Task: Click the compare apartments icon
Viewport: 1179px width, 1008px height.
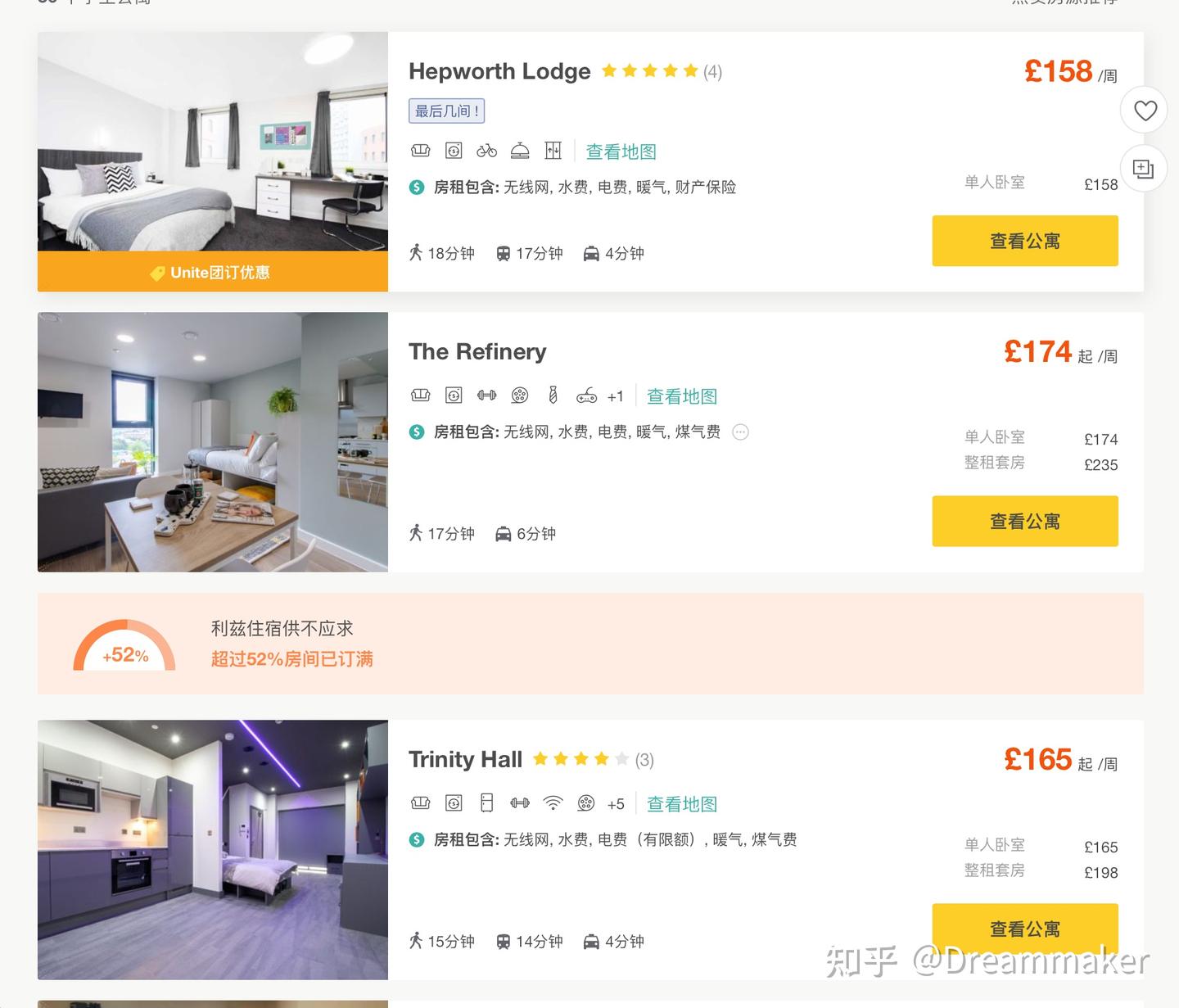Action: [x=1143, y=169]
